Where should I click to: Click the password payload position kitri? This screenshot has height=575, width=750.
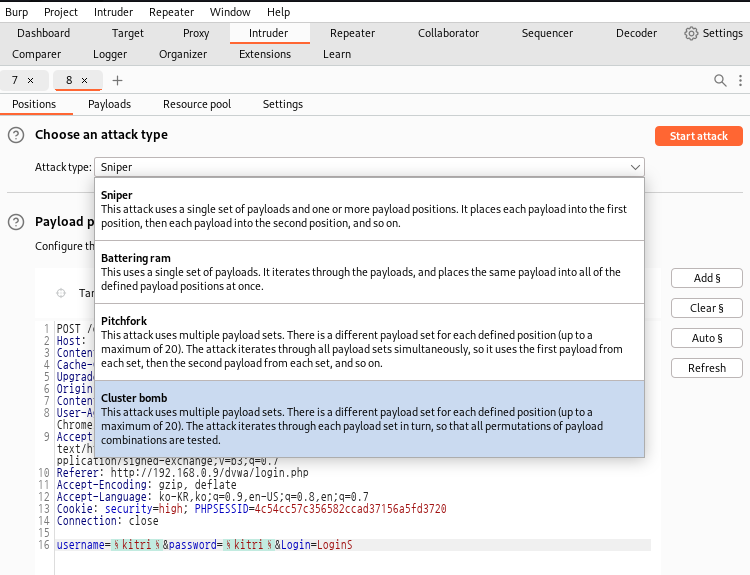(249, 545)
